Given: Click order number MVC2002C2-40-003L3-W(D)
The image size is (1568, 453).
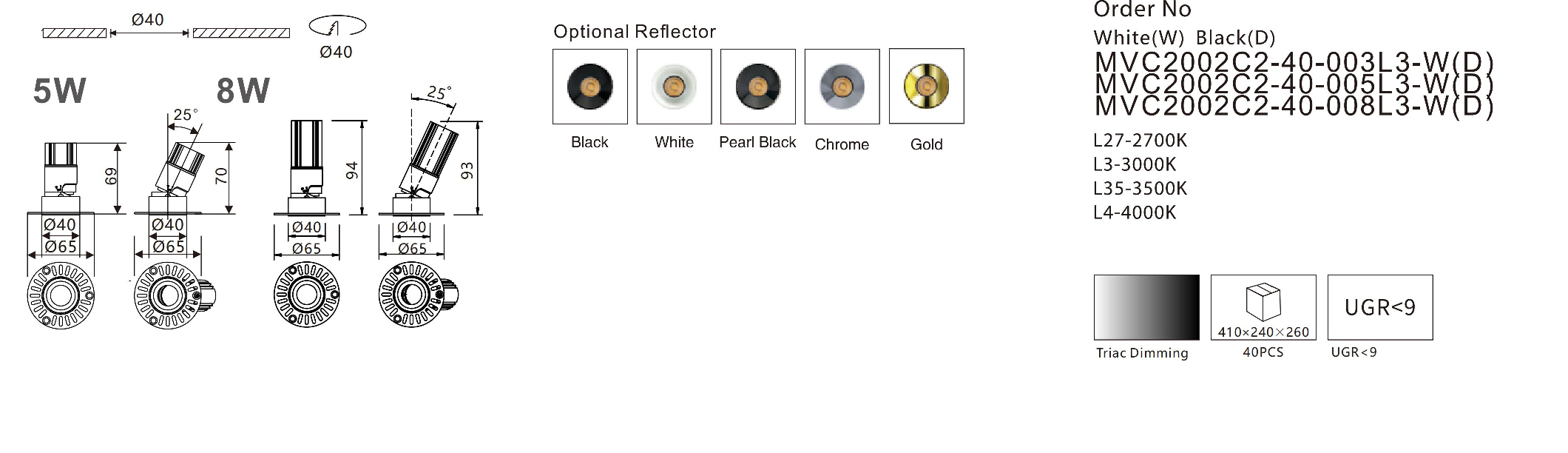Looking at the screenshot, I should [1294, 62].
